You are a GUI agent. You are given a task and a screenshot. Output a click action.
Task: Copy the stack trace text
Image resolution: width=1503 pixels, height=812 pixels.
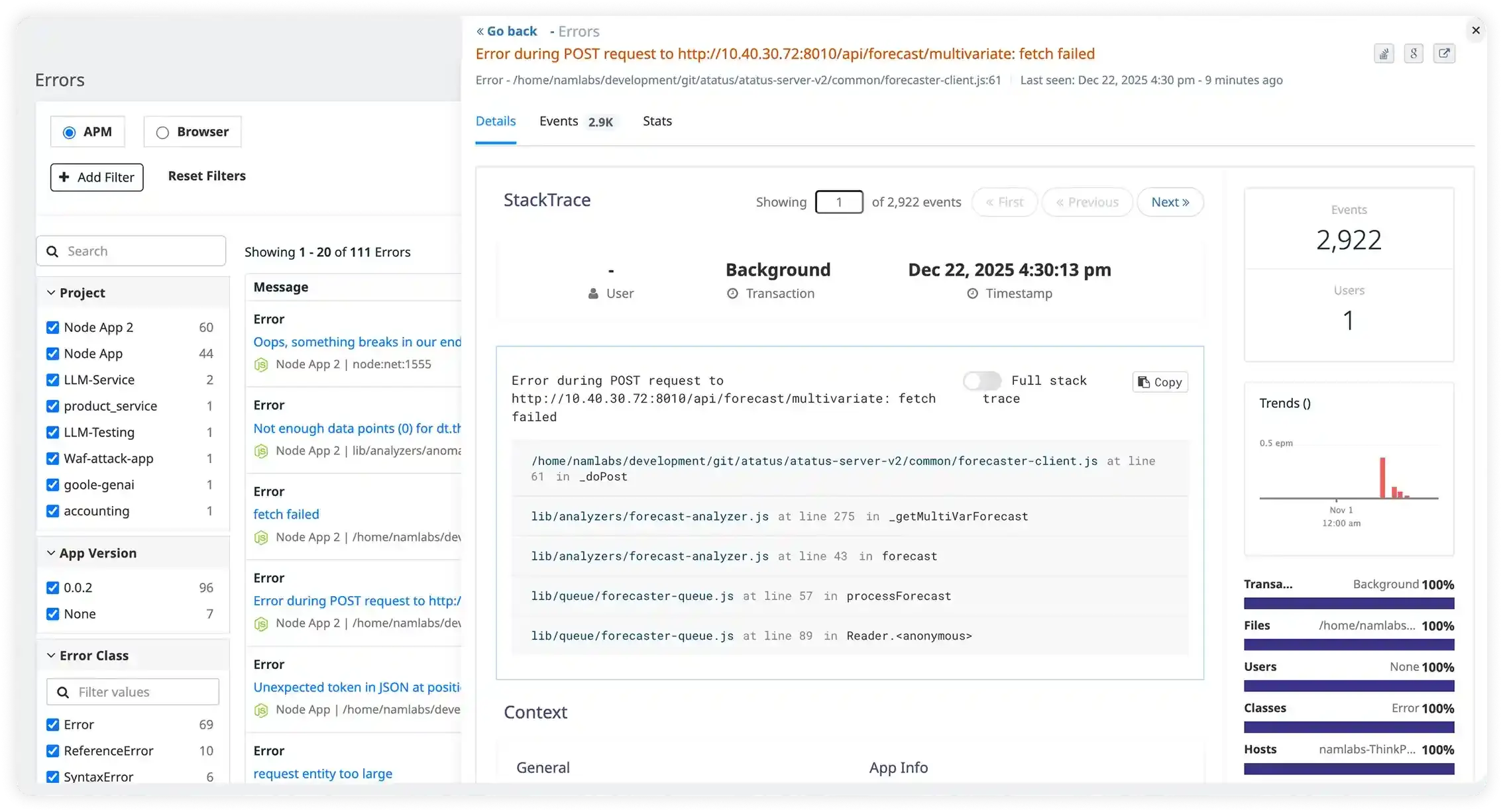[x=1159, y=382]
